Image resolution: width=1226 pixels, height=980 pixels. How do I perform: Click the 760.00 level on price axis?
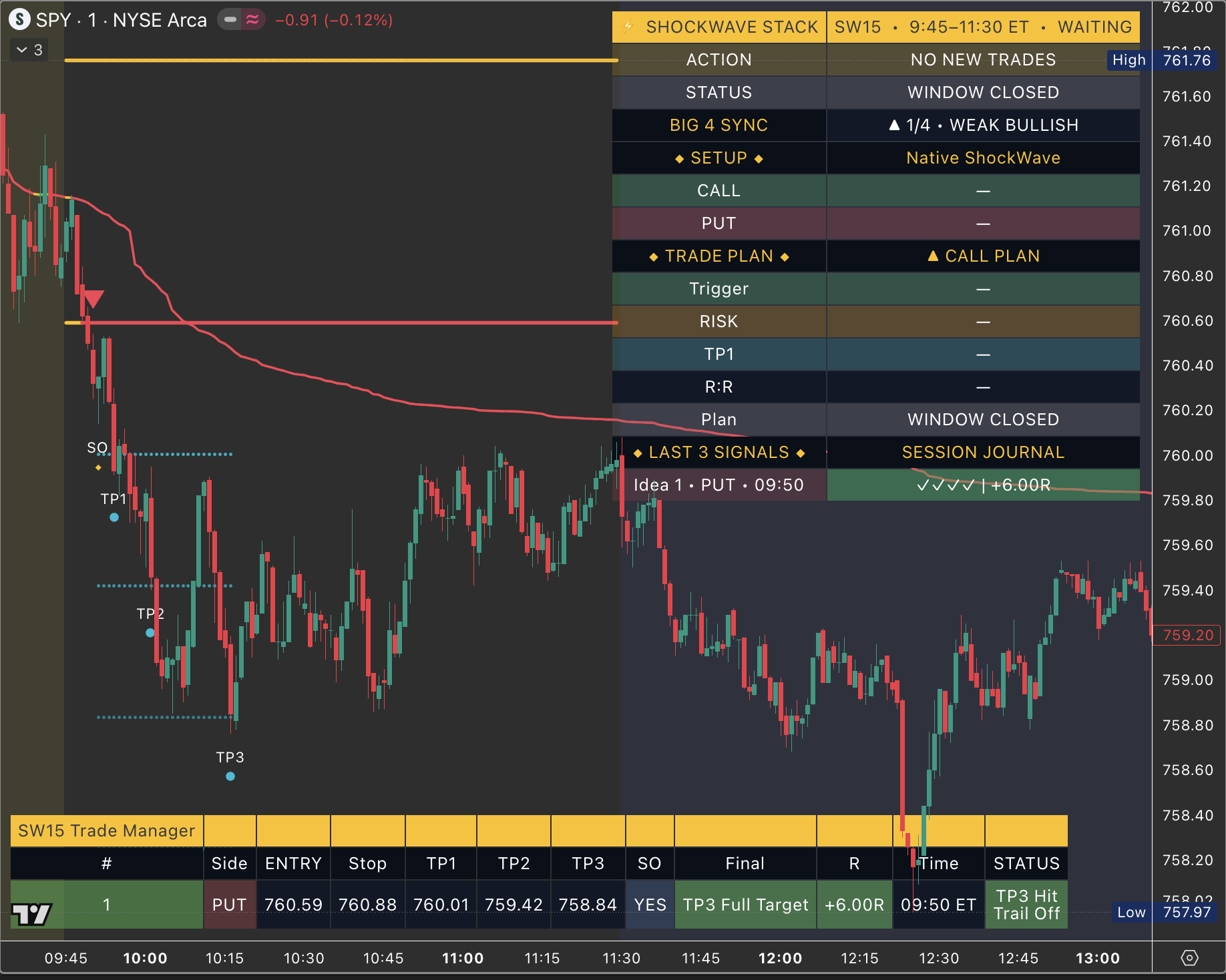coord(1187,455)
